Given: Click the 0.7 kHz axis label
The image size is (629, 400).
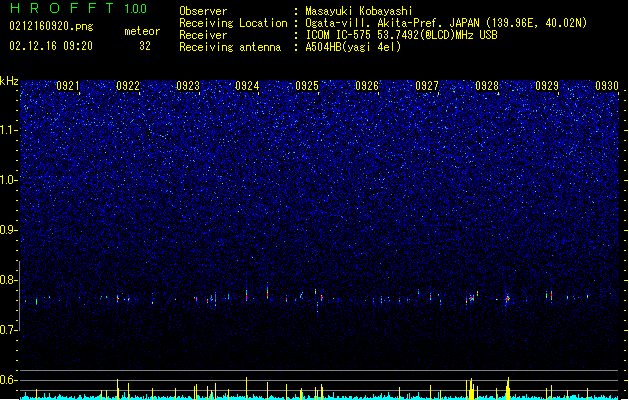Looking at the screenshot, I should coord(9,330).
